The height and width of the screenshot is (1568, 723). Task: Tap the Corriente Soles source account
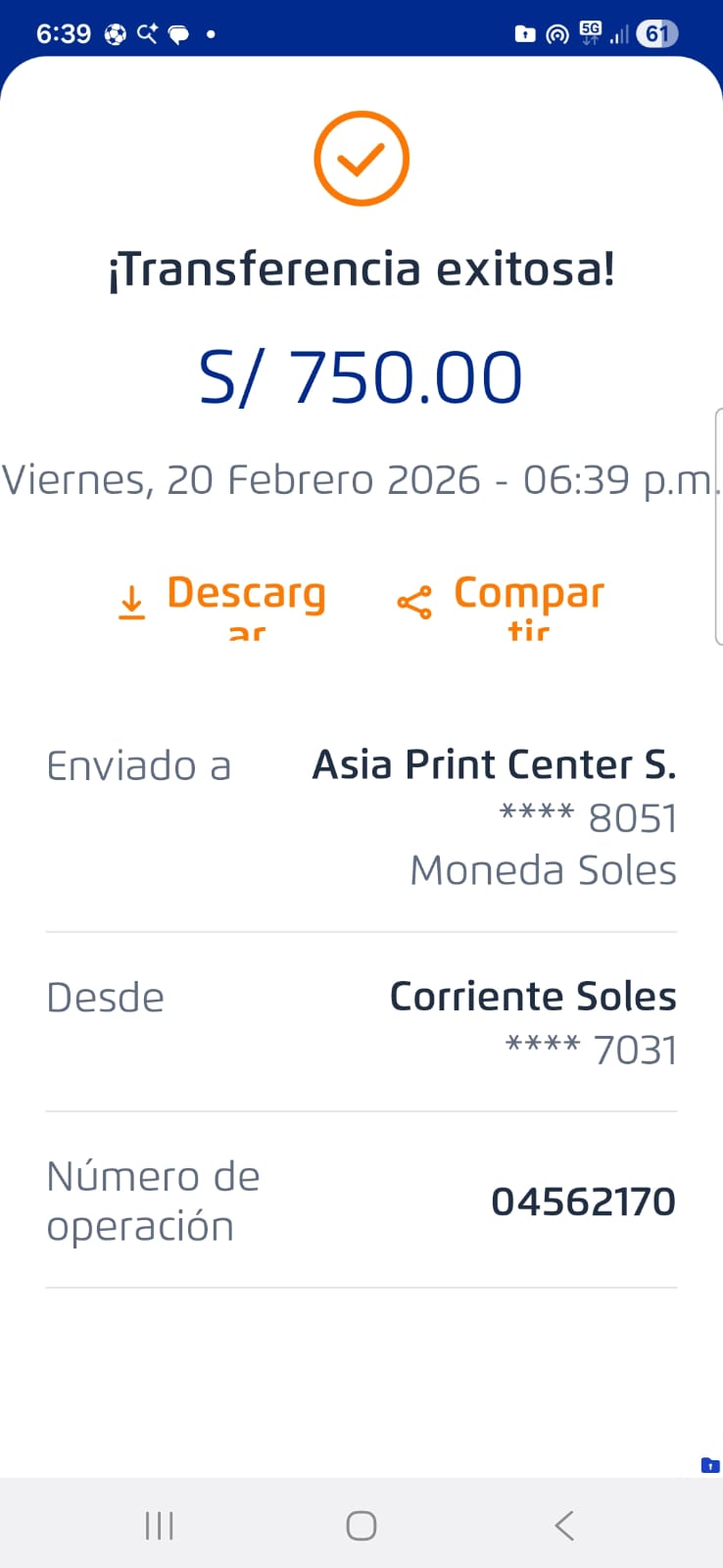[x=533, y=997]
